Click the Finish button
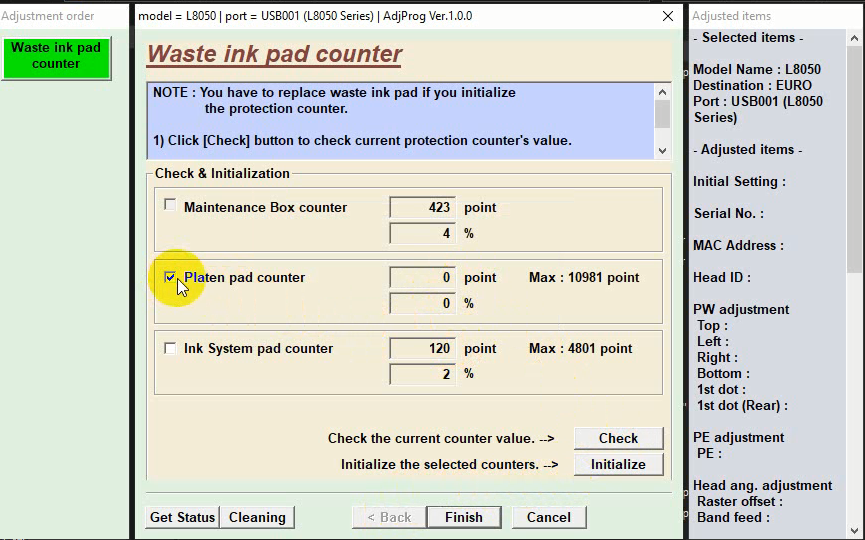Viewport: 865px width, 540px height. pos(463,517)
